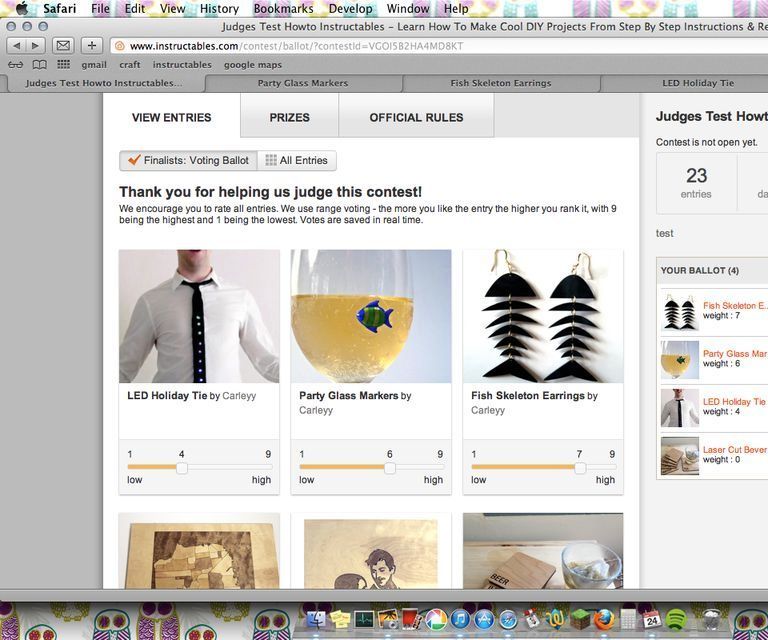Open the Window menu
The height and width of the screenshot is (640, 768).
tap(408, 8)
